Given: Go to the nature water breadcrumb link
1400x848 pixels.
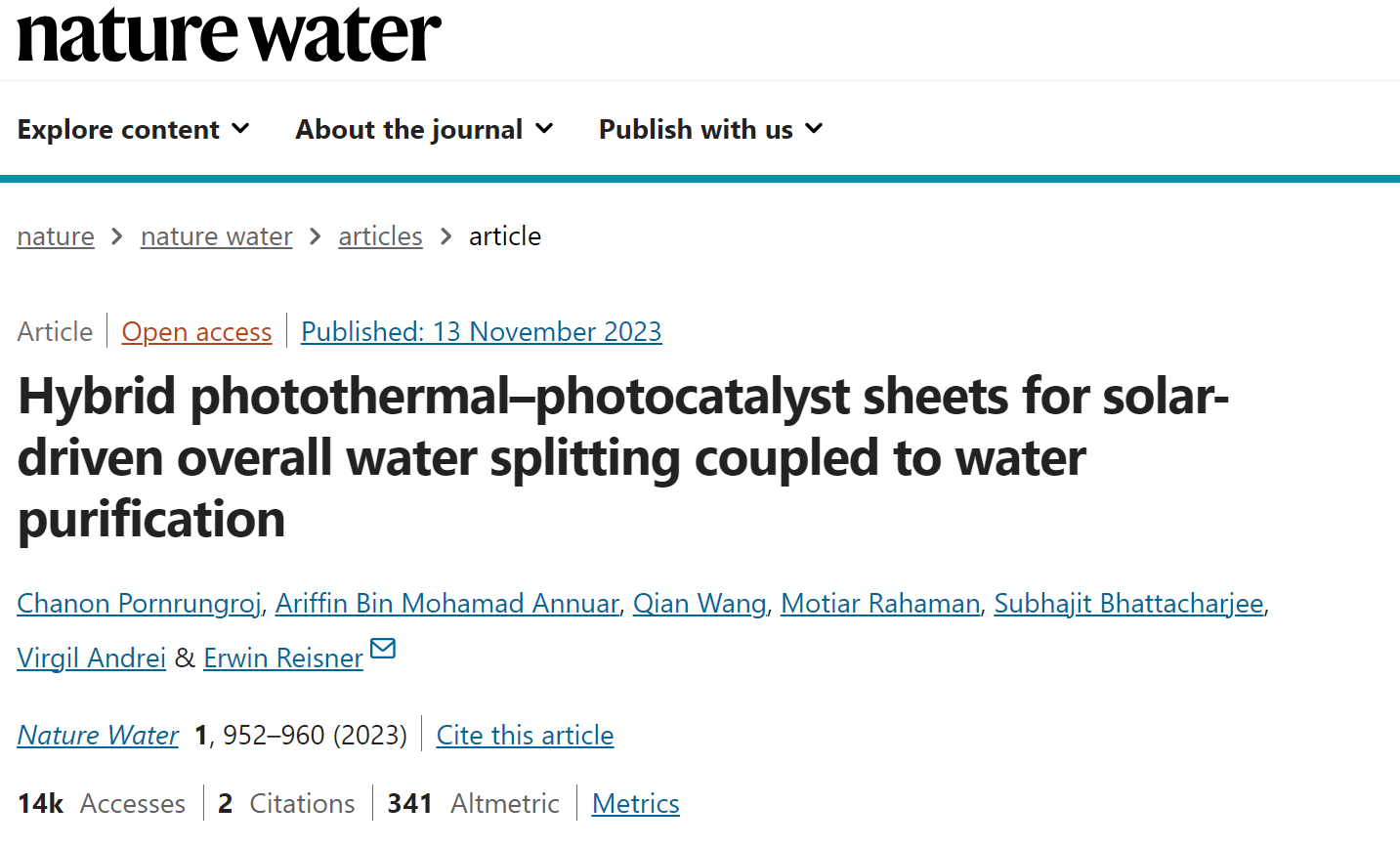Looking at the screenshot, I should [x=217, y=236].
